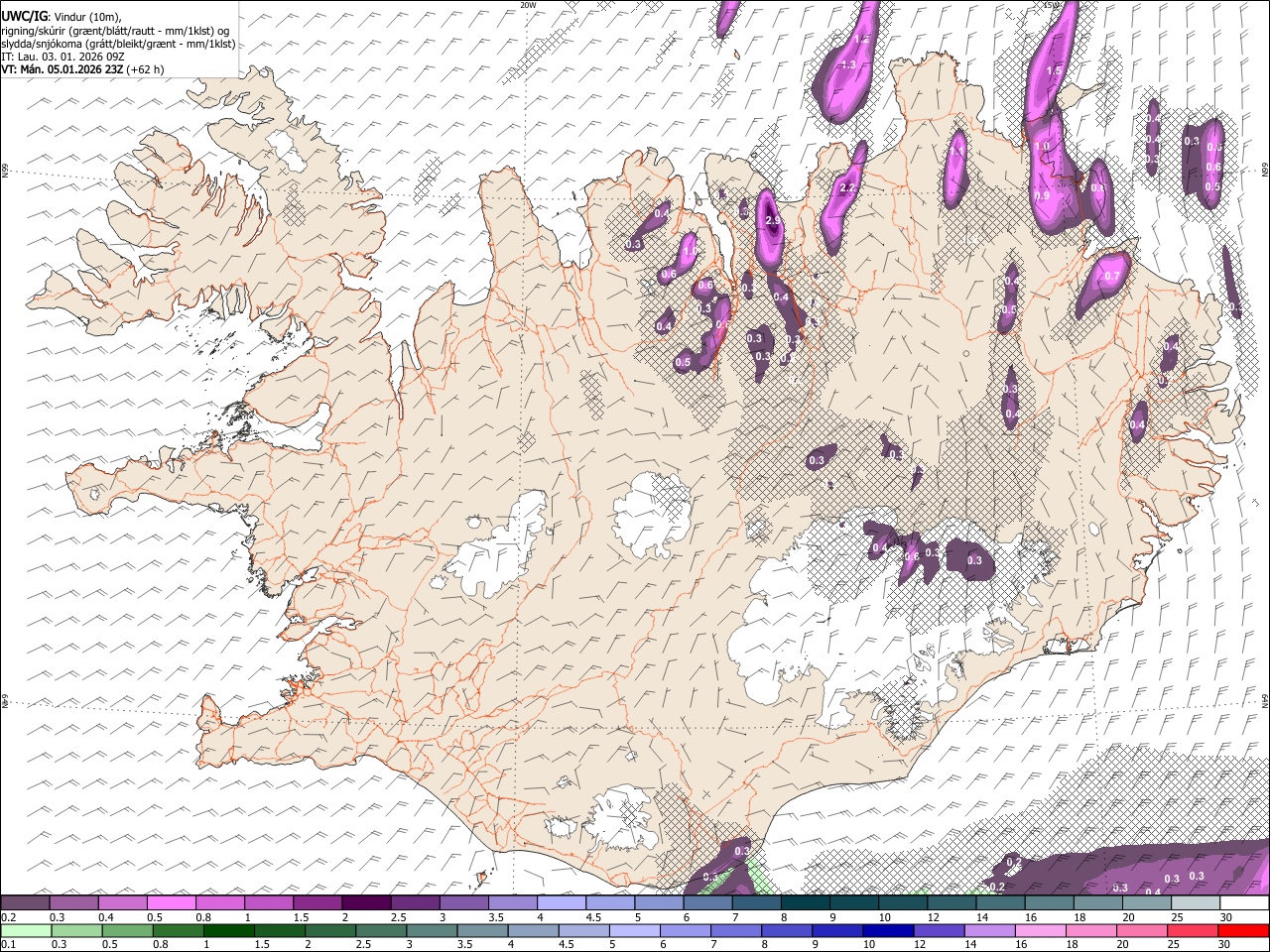
Task: Click the light lavender swatch labeled 4 in the upper legend row
Action: (561, 903)
